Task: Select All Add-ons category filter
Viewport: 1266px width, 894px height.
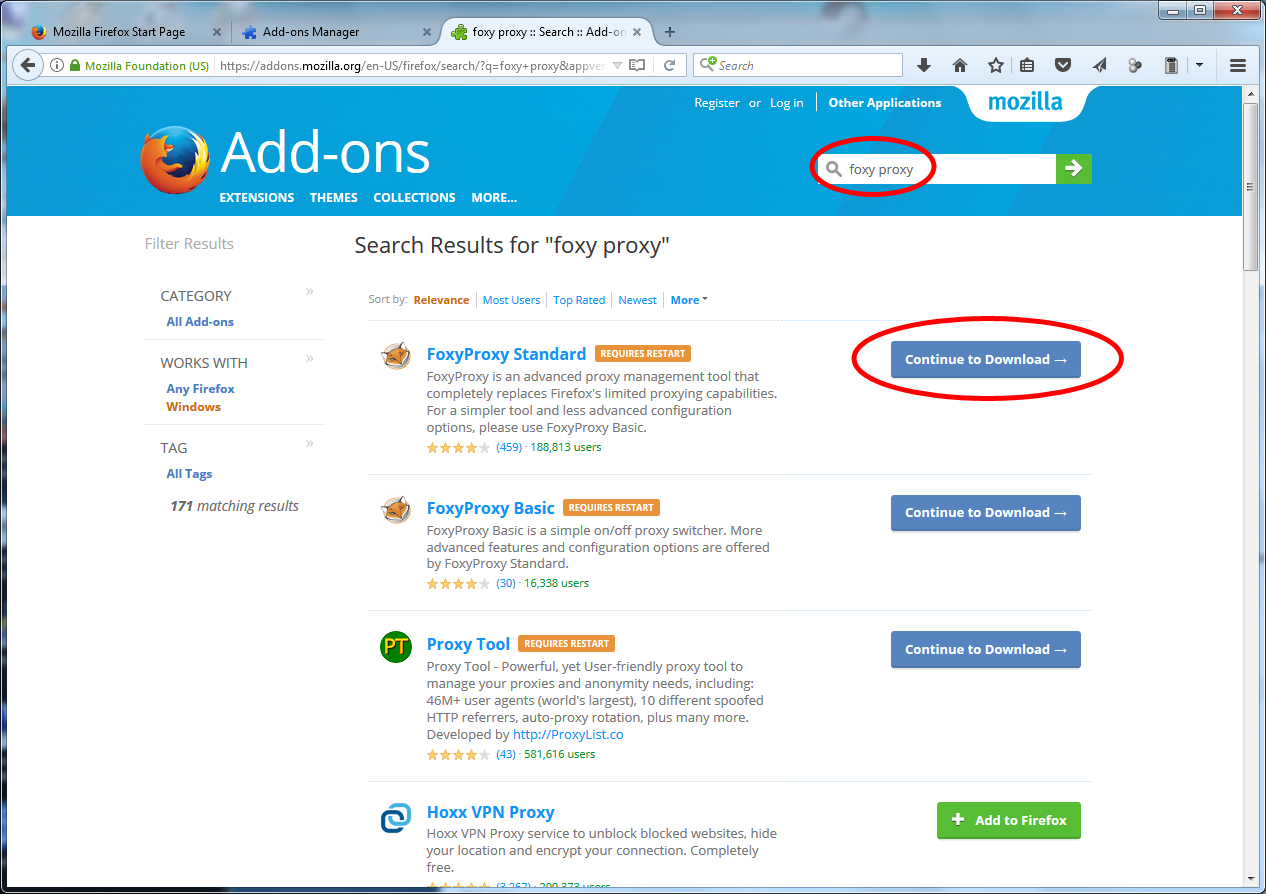Action: click(200, 322)
